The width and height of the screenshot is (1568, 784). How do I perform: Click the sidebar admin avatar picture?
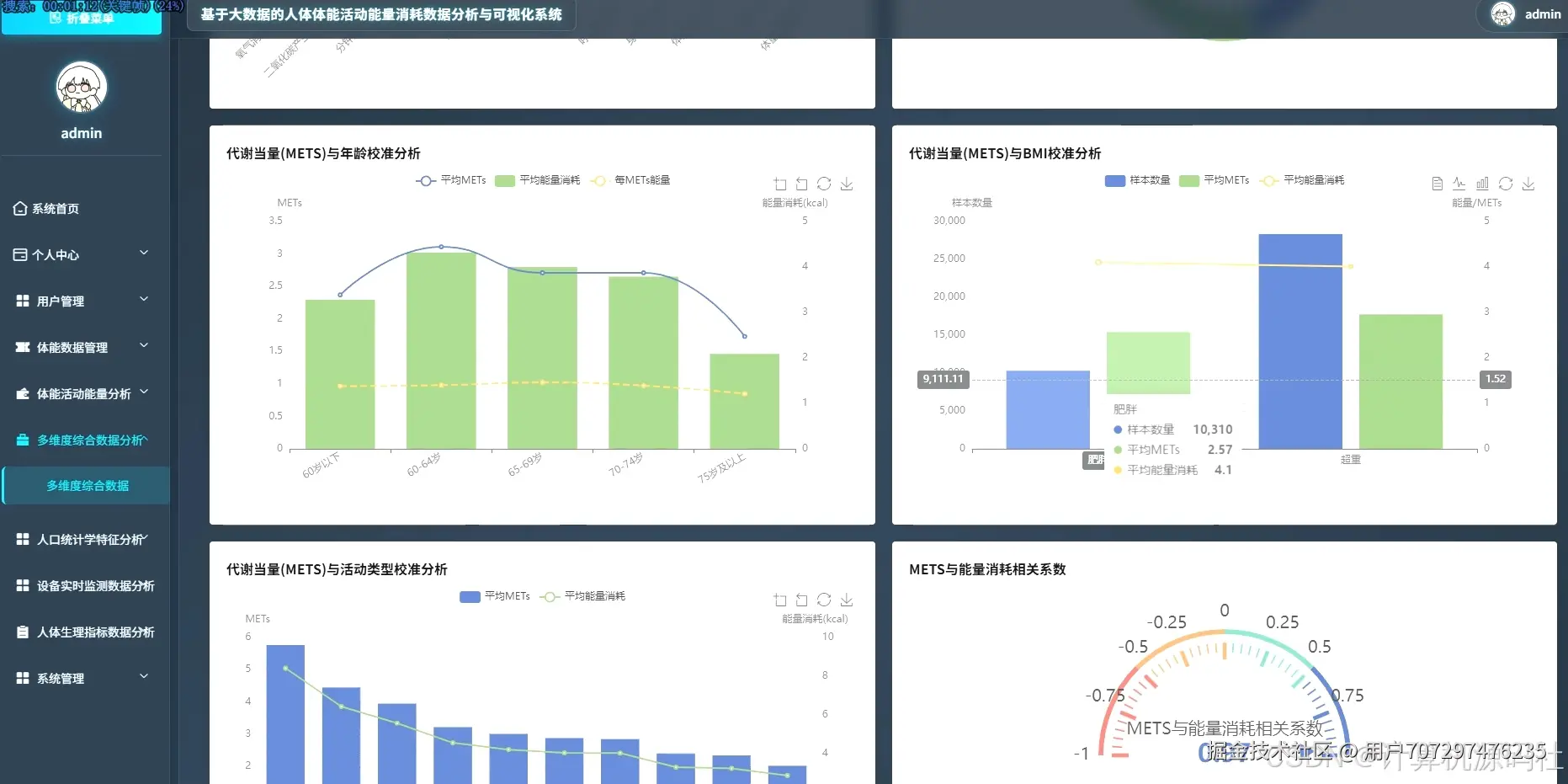pos(82,88)
